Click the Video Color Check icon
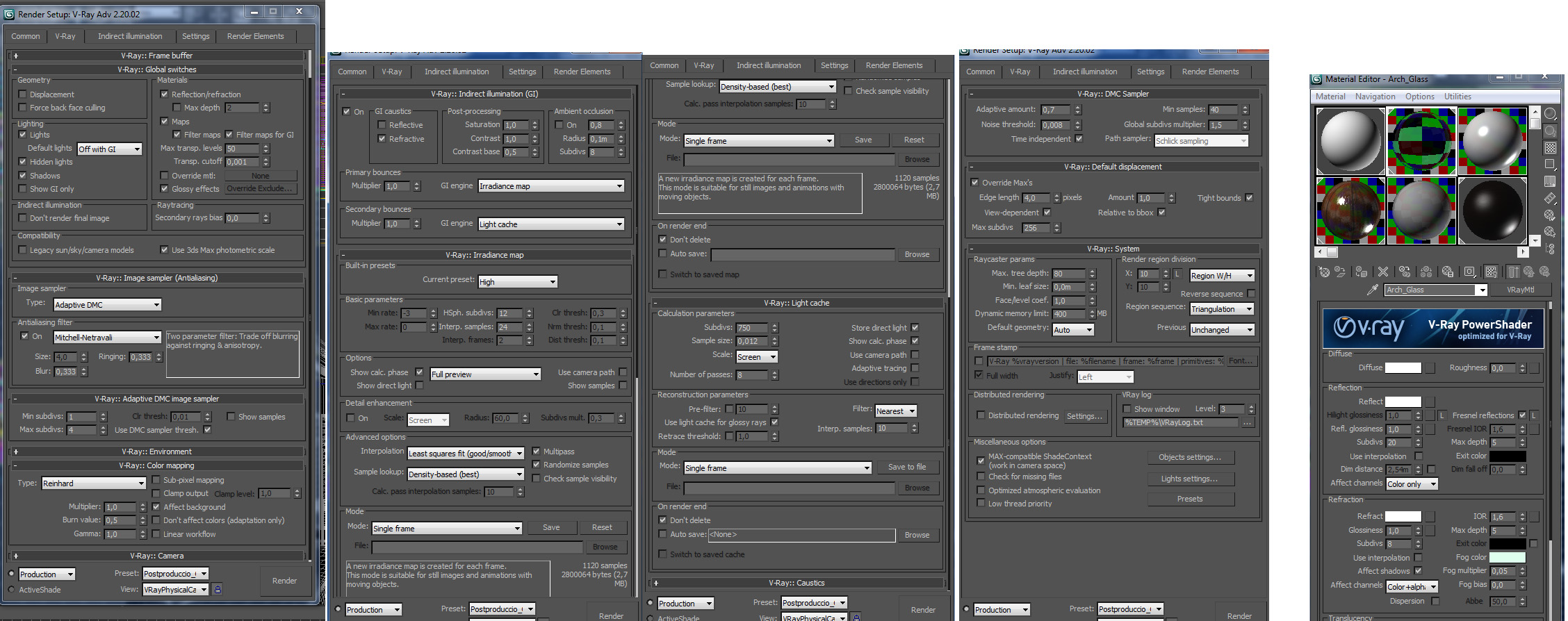 click(x=1550, y=181)
